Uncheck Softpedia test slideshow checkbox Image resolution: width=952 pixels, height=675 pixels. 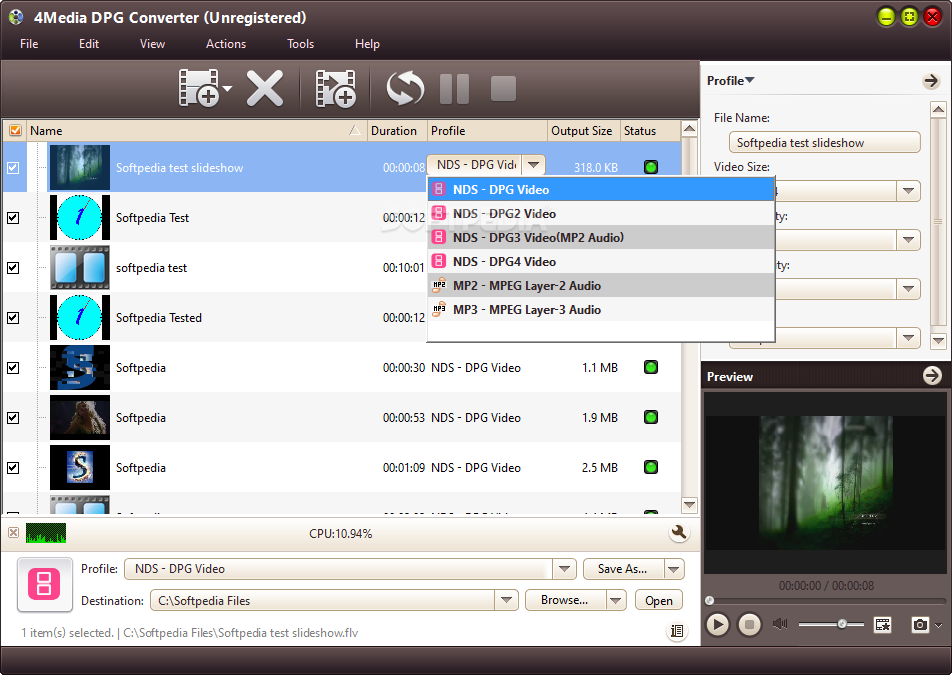tap(13, 168)
